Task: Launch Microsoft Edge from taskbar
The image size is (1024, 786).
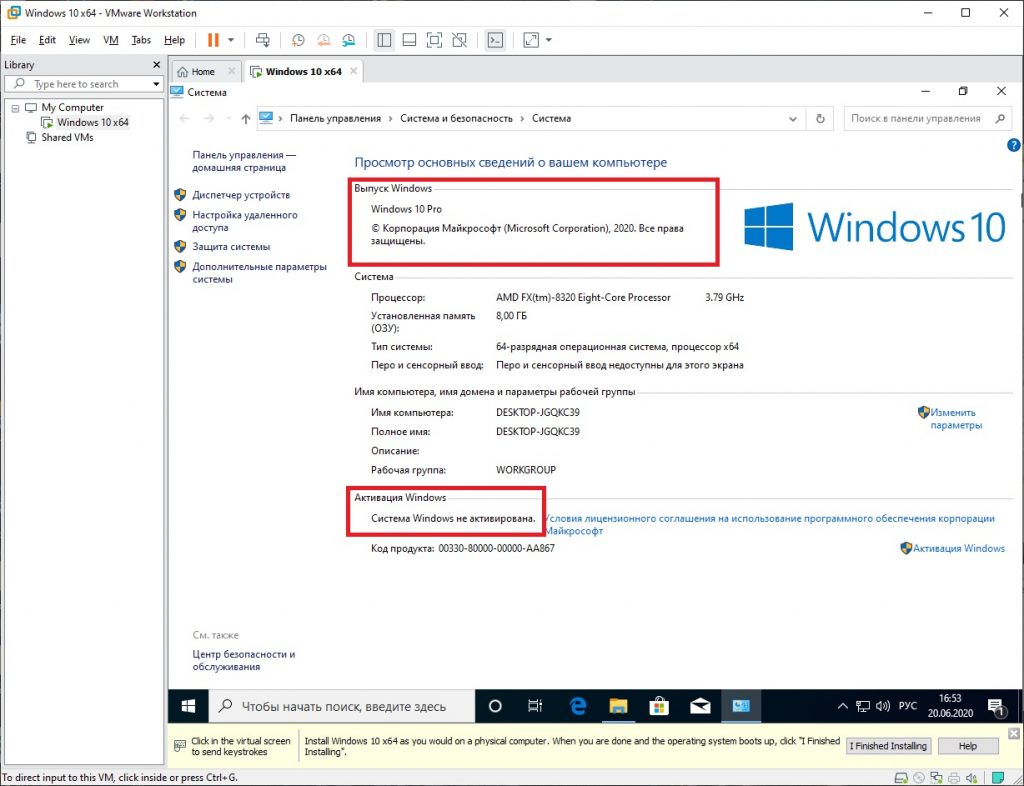Action: (x=577, y=706)
